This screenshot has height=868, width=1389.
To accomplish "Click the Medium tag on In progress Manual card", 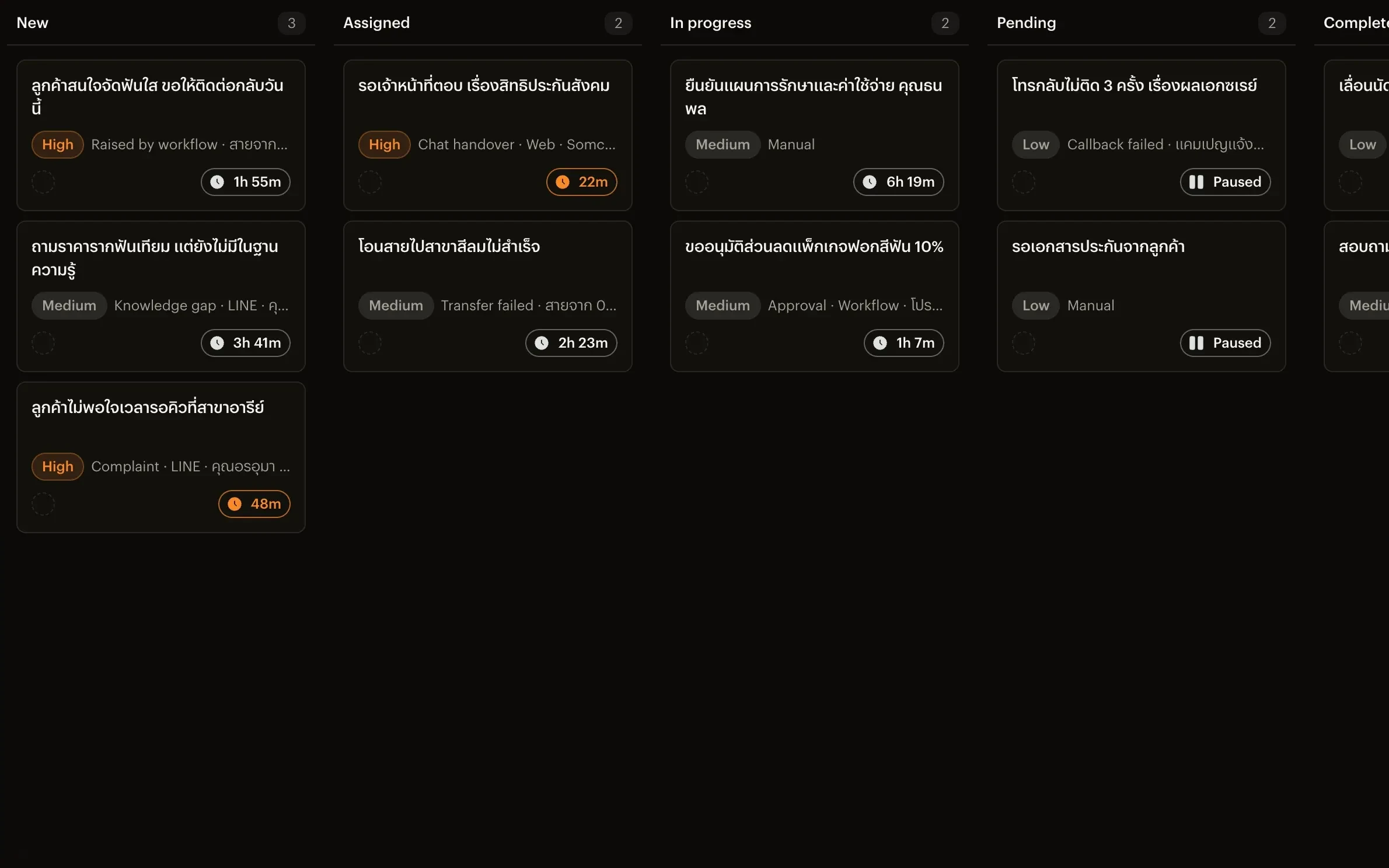I will (x=723, y=145).
